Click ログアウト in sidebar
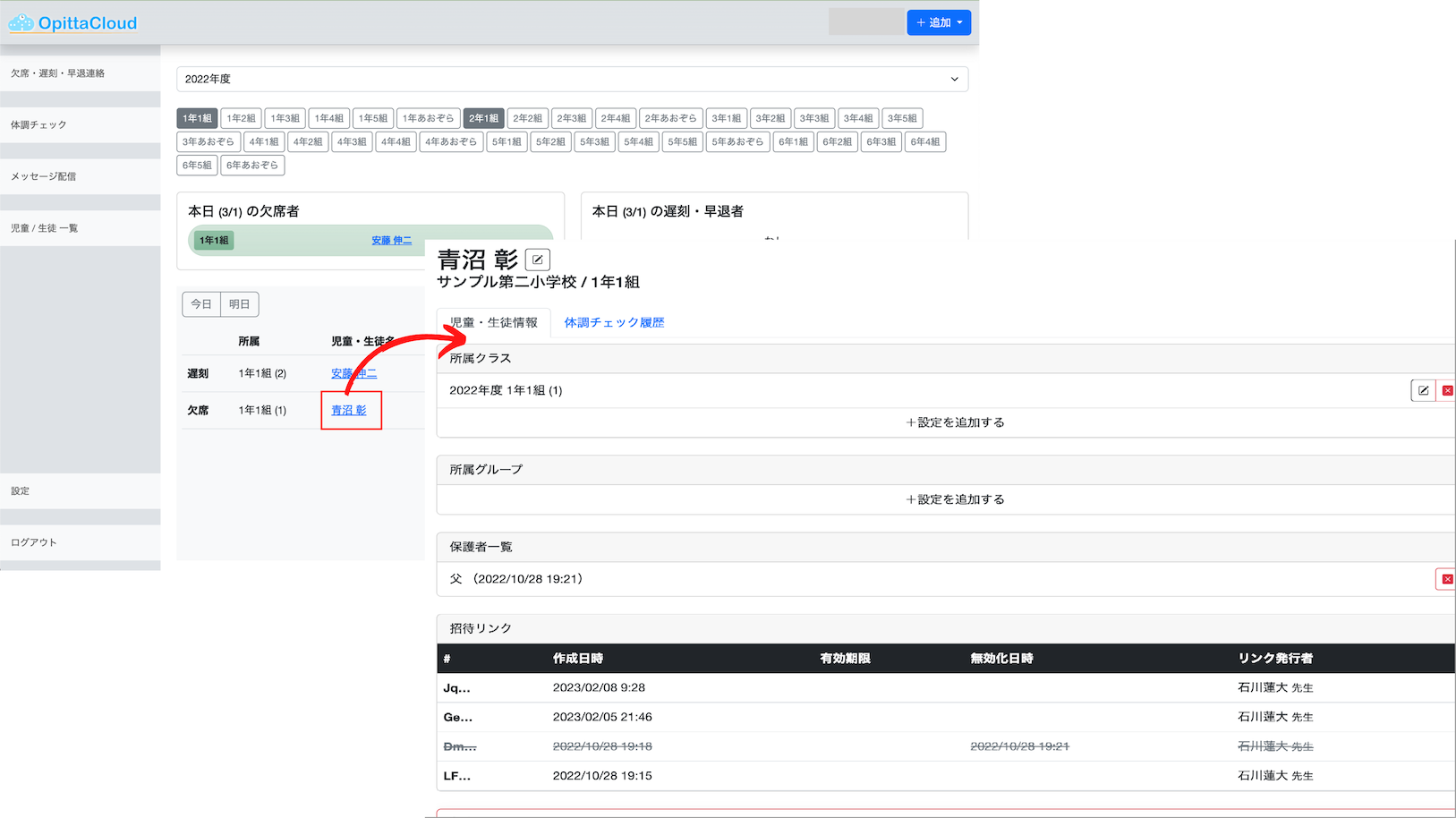 [80, 542]
